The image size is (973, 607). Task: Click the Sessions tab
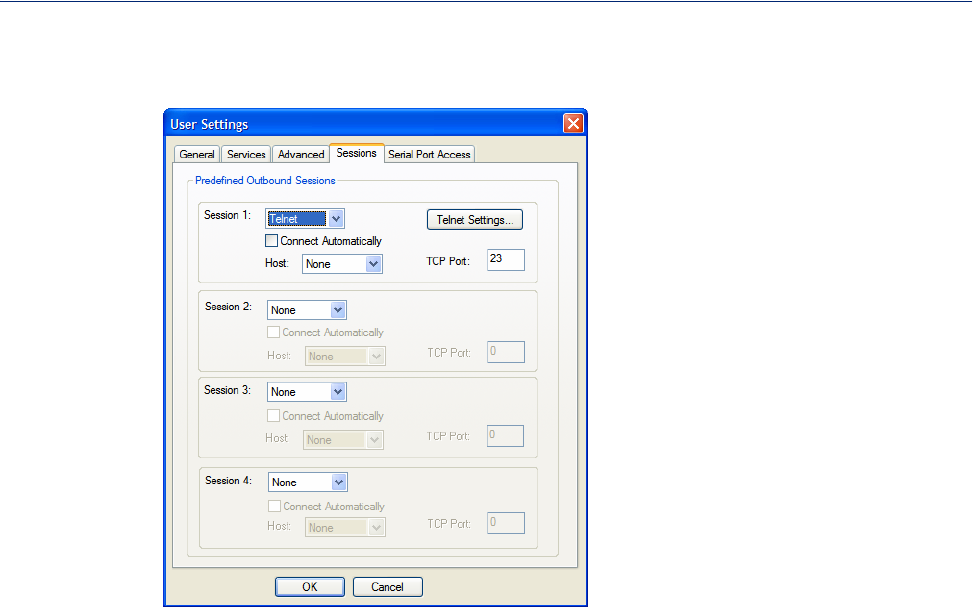click(x=357, y=153)
